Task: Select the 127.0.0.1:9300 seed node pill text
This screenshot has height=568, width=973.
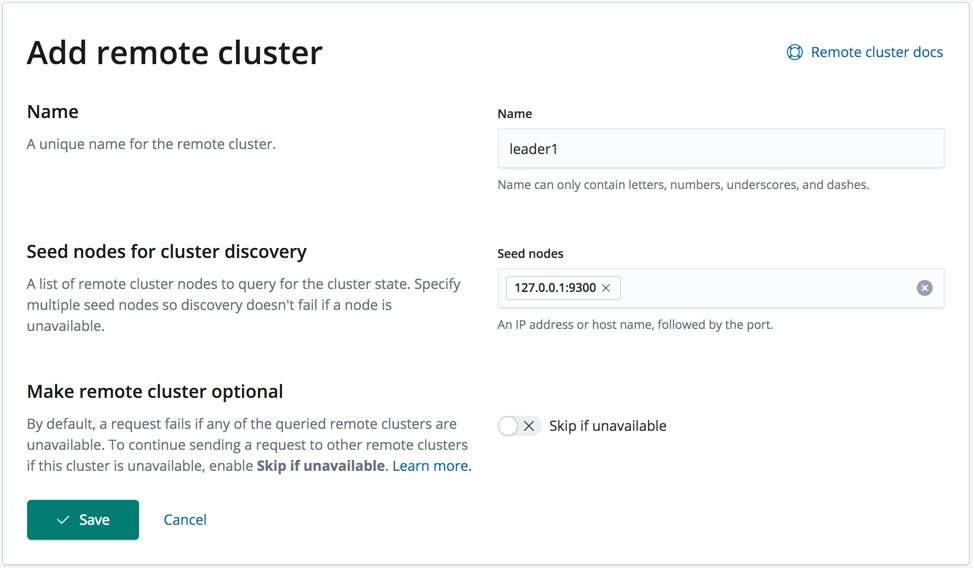Action: click(x=555, y=288)
